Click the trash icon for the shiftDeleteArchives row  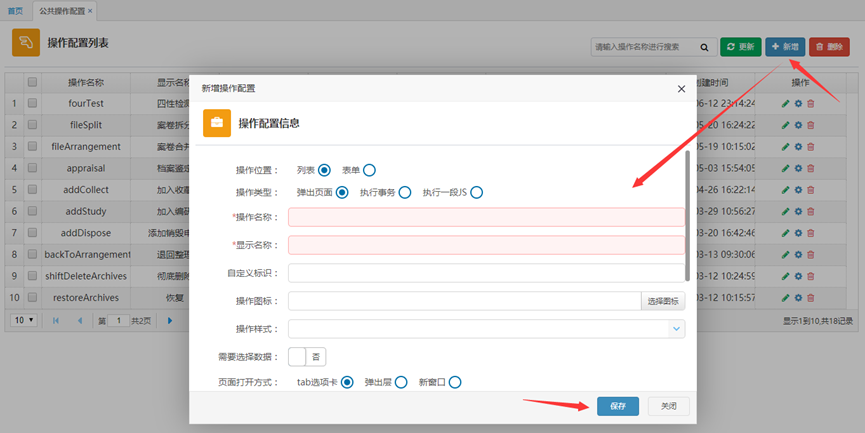[811, 276]
